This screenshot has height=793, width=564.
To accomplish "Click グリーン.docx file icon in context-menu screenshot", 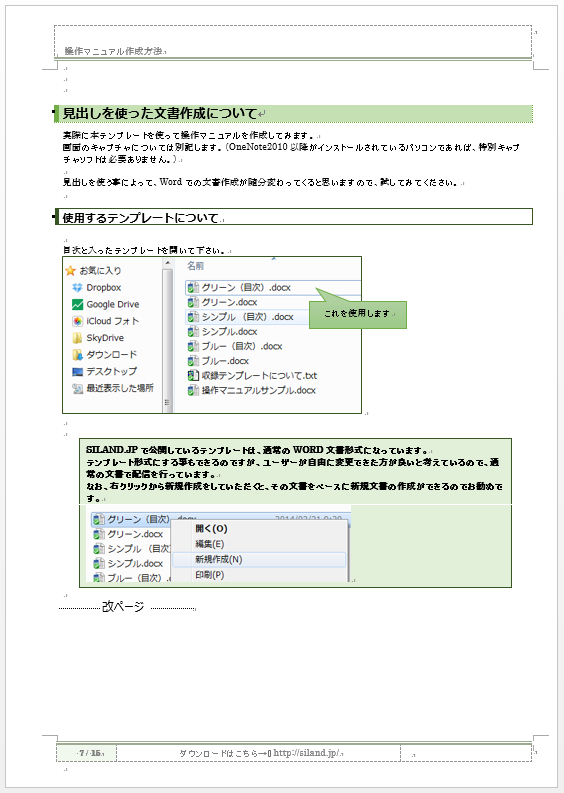I will [x=99, y=534].
